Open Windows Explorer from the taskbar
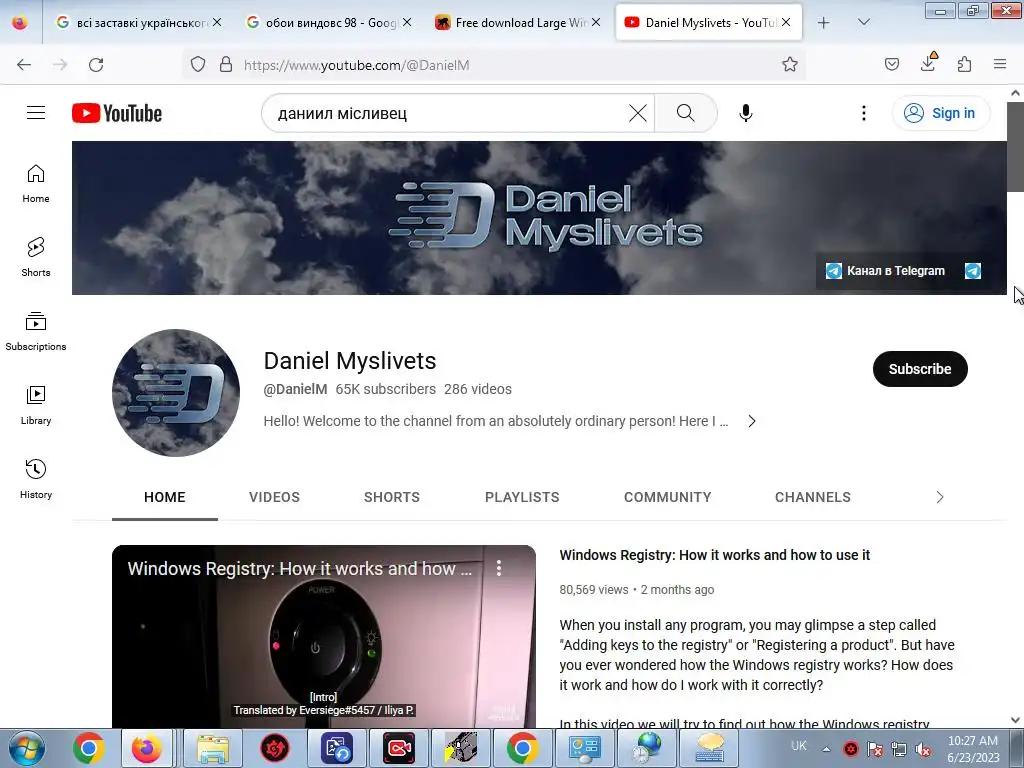The image size is (1024, 768). (x=213, y=748)
